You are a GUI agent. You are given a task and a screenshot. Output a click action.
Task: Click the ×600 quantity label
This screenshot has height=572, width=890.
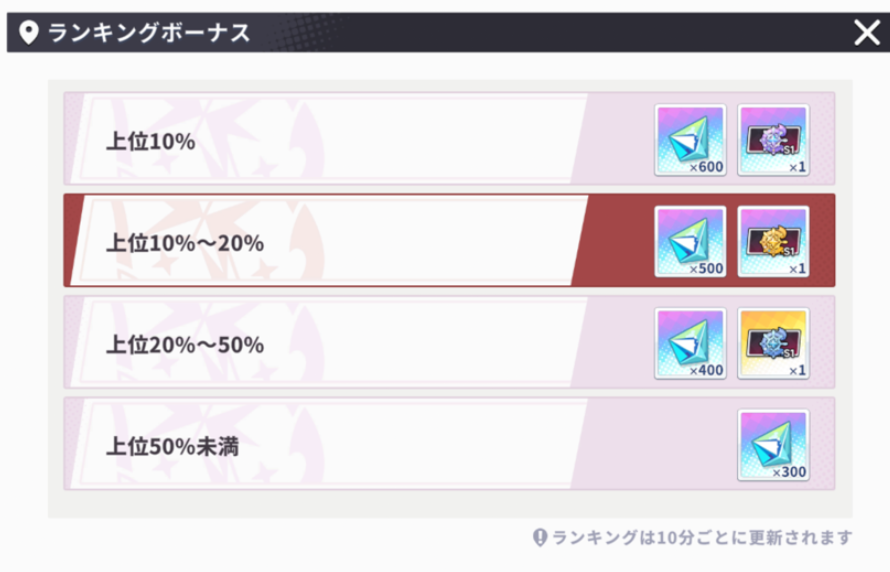(705, 167)
